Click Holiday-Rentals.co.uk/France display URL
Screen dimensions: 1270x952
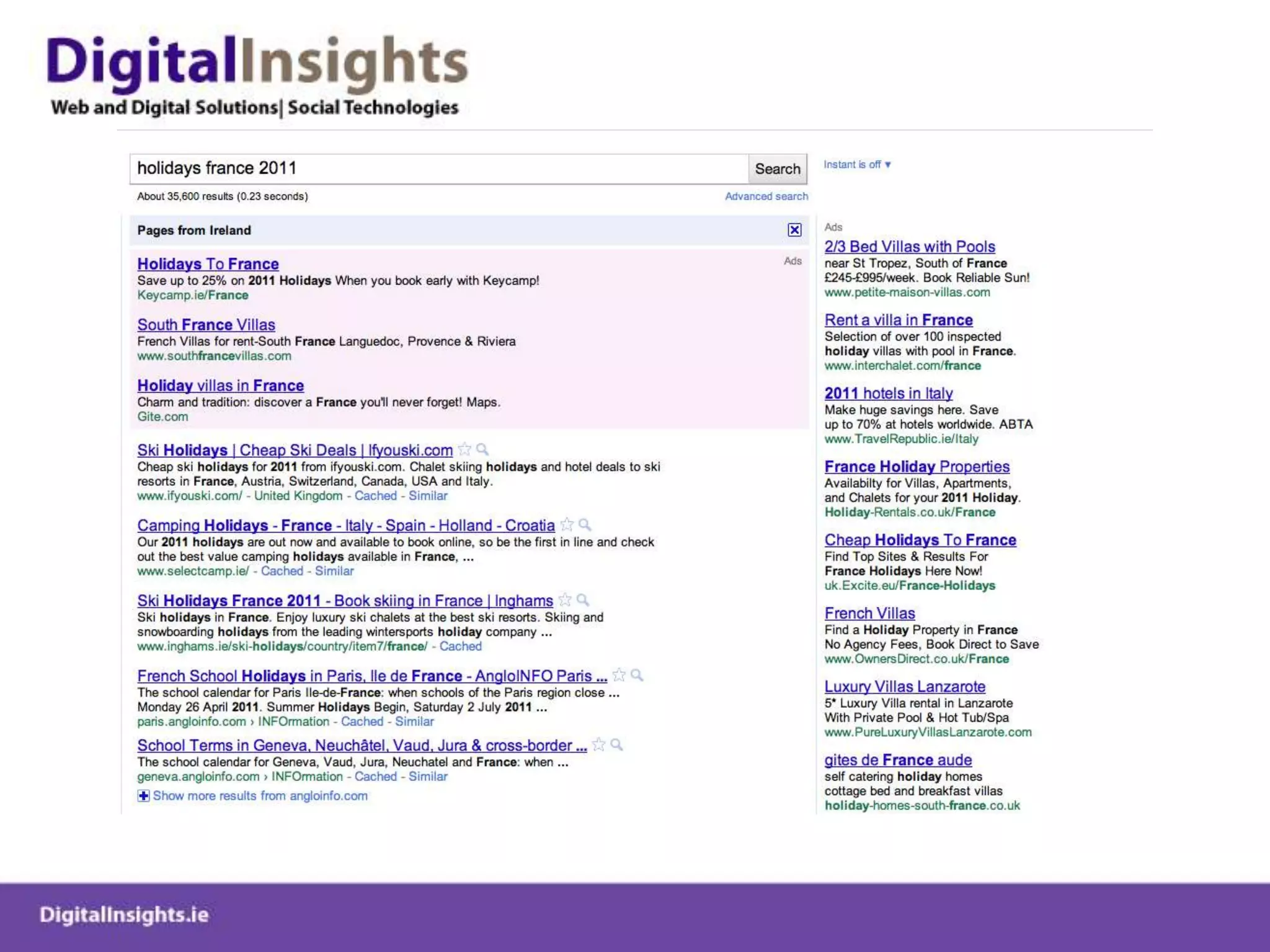click(910, 512)
